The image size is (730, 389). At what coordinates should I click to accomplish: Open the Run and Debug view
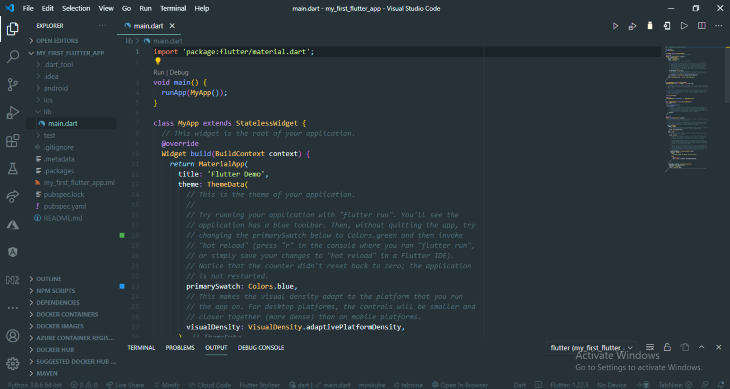pyautogui.click(x=13, y=112)
